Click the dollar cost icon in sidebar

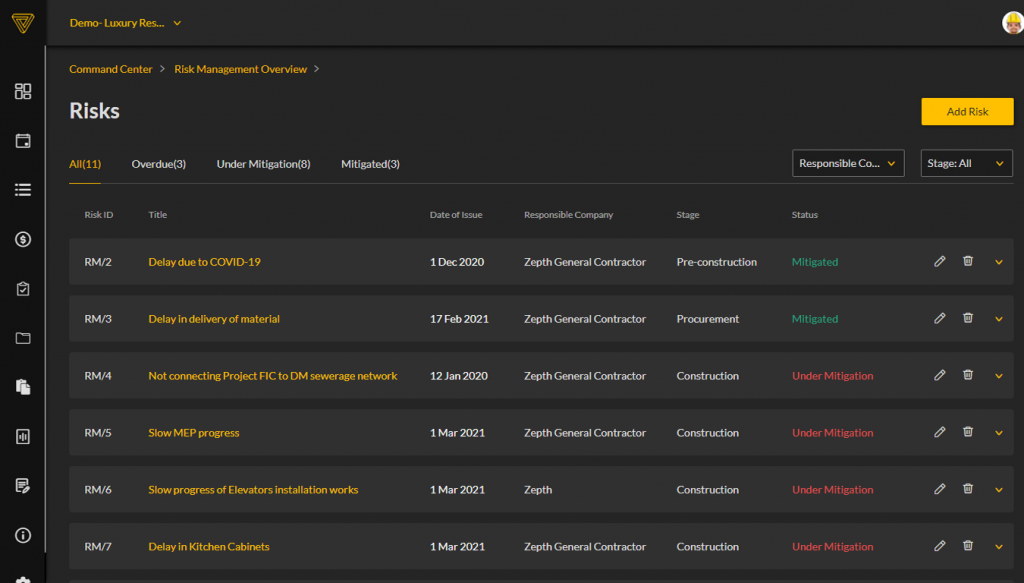click(23, 239)
